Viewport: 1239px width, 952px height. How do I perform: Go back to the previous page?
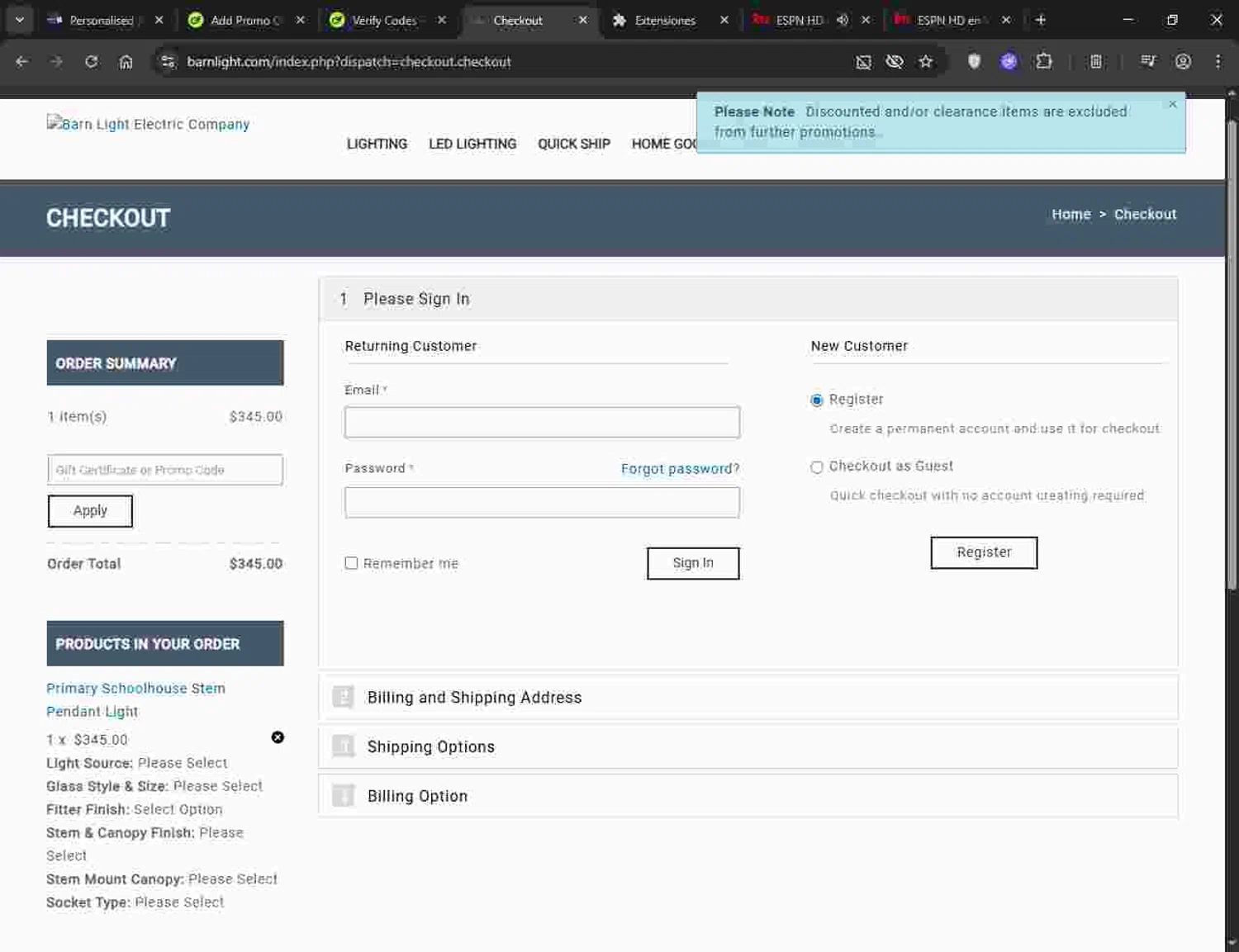[x=22, y=62]
